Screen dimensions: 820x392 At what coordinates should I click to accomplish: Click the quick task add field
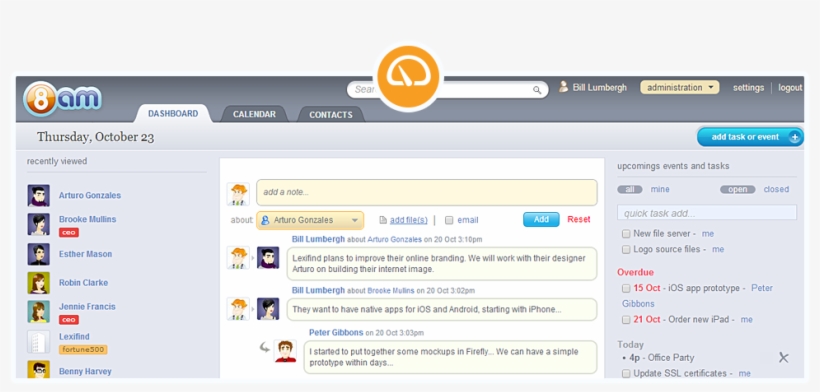(707, 213)
